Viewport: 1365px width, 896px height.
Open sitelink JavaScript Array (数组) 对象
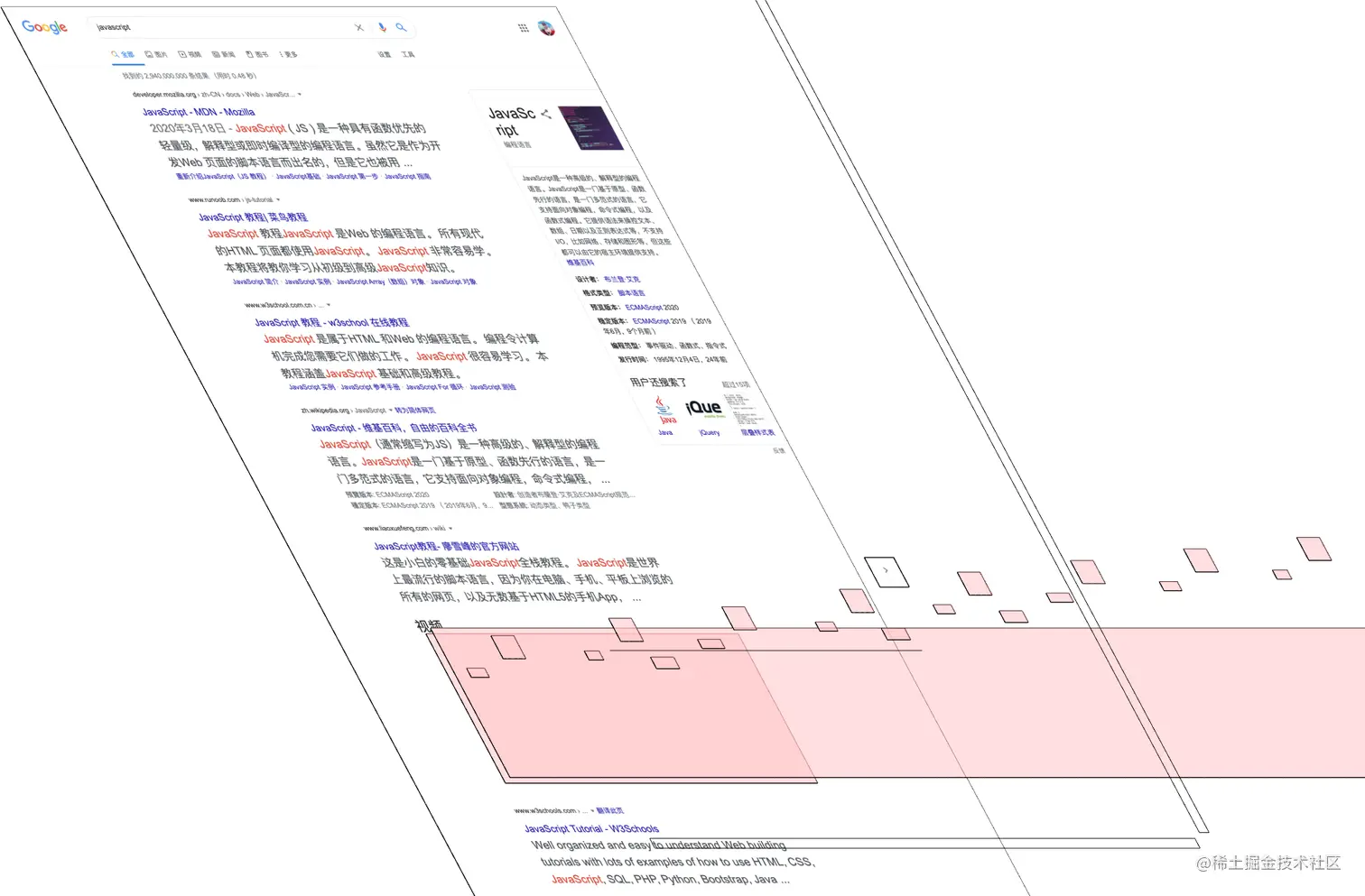tap(380, 282)
